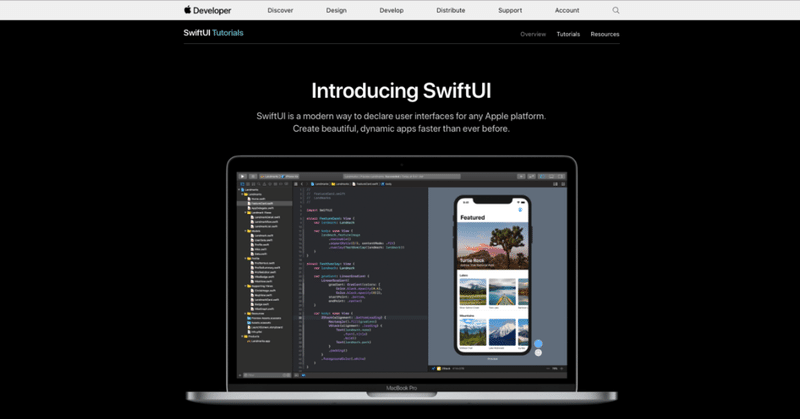Select the Tutorials tab
The height and width of the screenshot is (419, 800).
[568, 34]
